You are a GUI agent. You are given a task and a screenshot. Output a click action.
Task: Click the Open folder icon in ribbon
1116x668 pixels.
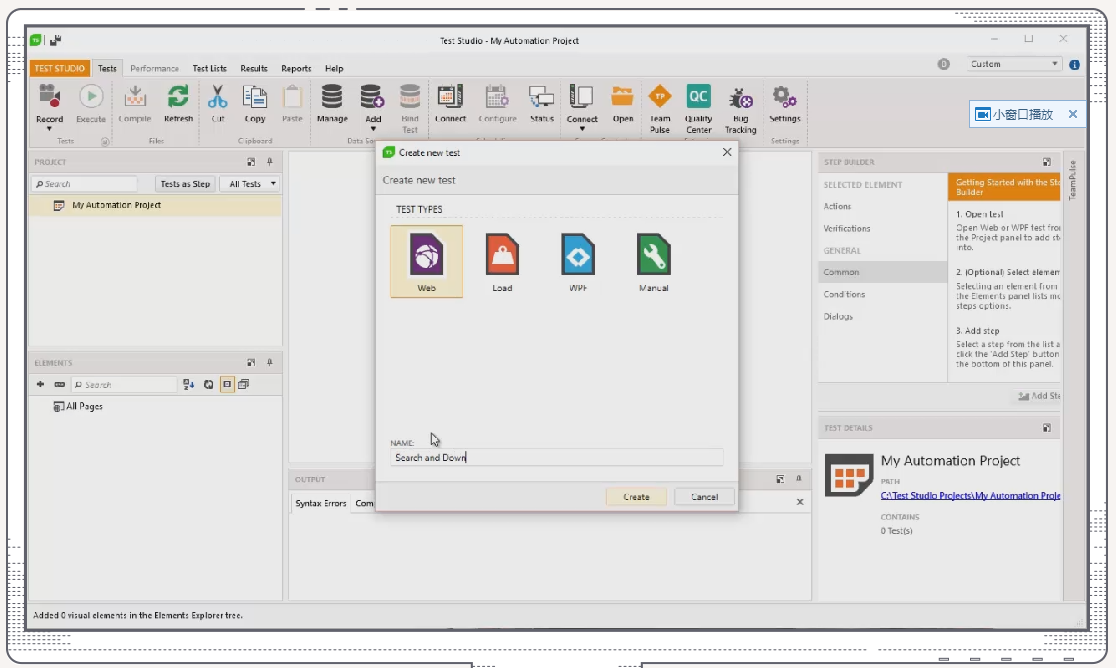[622, 97]
